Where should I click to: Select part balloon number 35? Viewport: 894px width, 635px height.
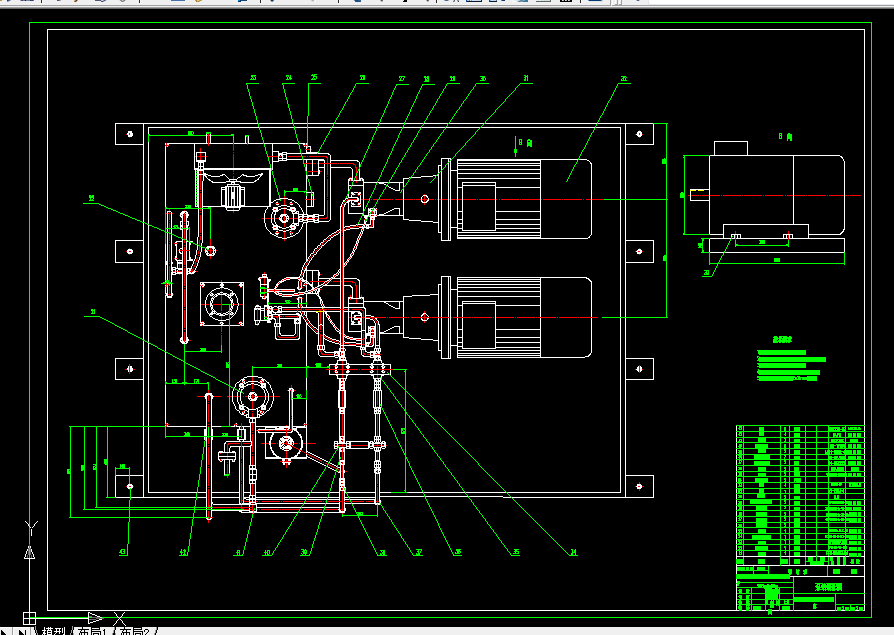(x=516, y=552)
